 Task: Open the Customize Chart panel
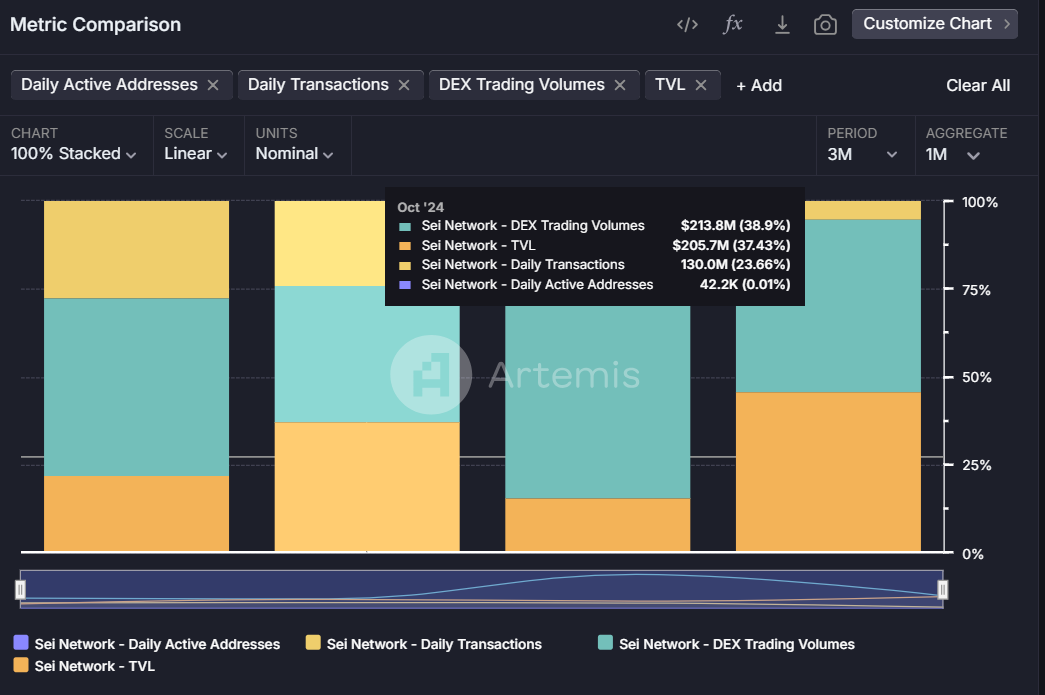(934, 24)
